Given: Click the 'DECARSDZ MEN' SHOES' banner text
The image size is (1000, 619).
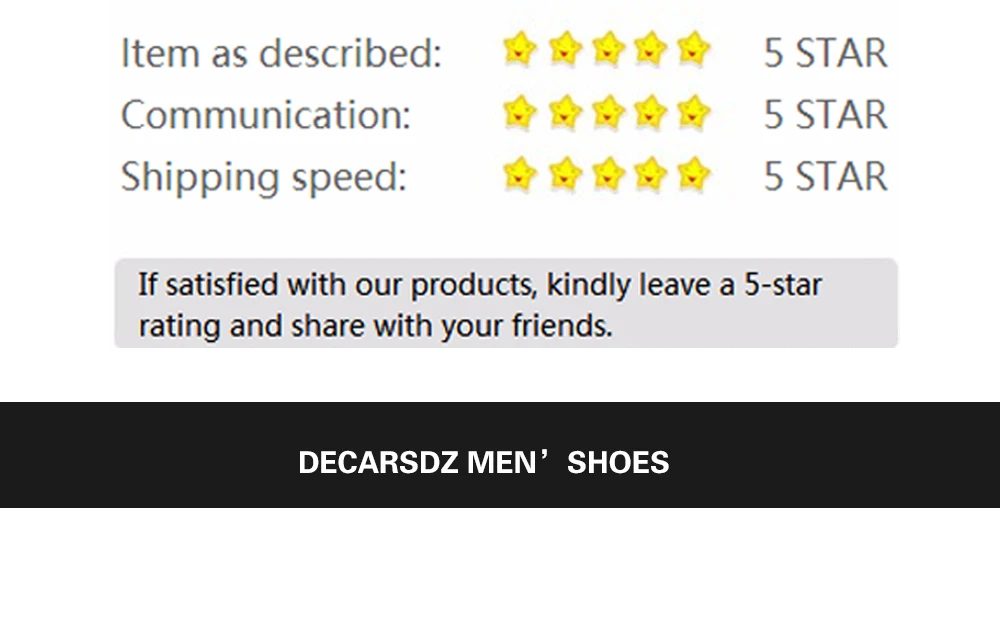Looking at the screenshot, I should [x=483, y=462].
